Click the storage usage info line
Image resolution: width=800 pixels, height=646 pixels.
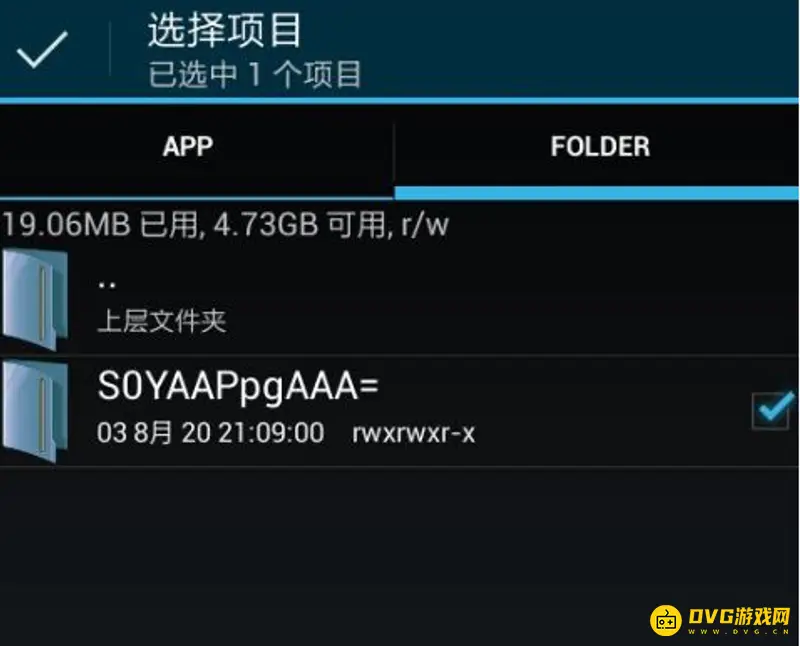coord(226,225)
